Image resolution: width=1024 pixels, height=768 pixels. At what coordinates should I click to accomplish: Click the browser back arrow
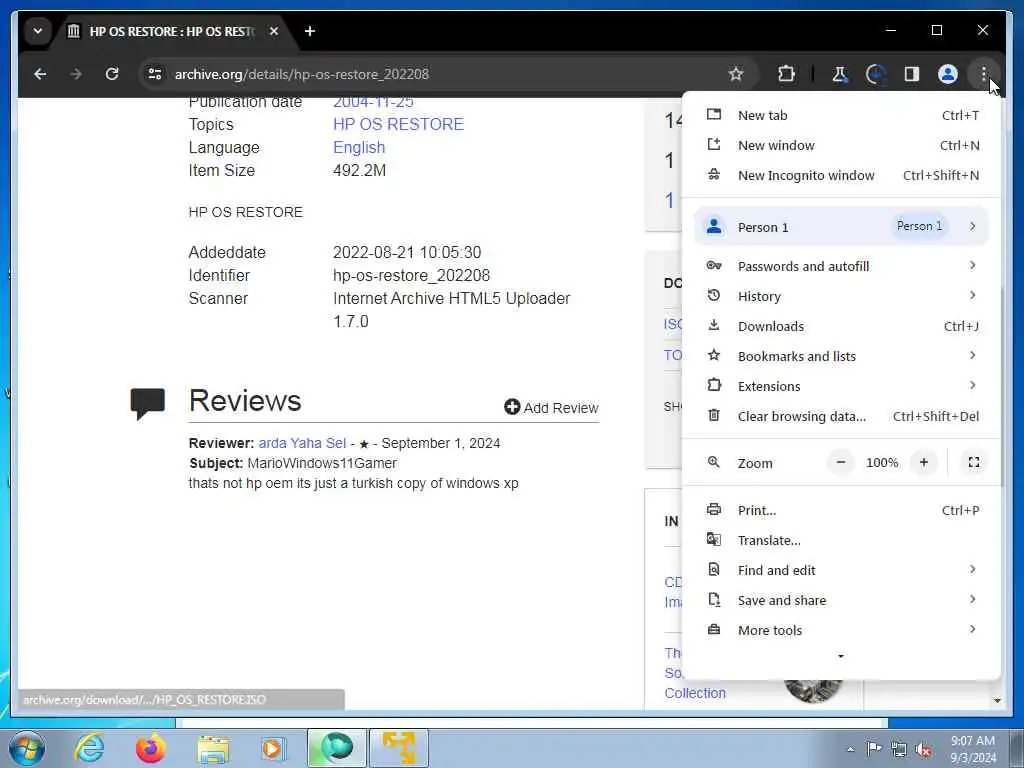40,74
